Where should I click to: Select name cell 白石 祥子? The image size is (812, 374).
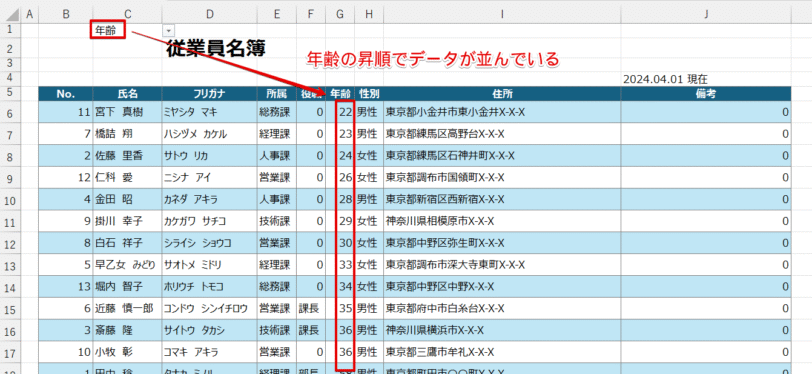click(x=127, y=243)
